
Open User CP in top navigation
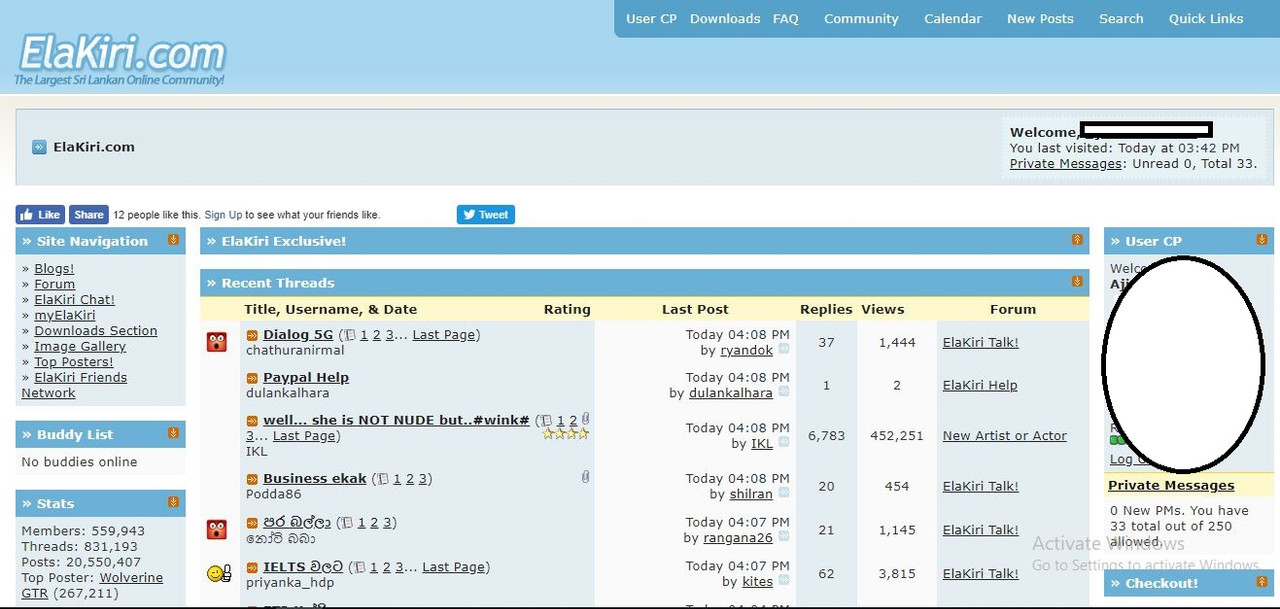coord(651,19)
